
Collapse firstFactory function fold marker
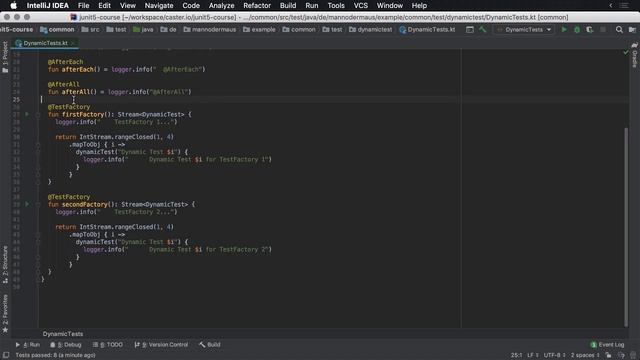(x=38, y=115)
